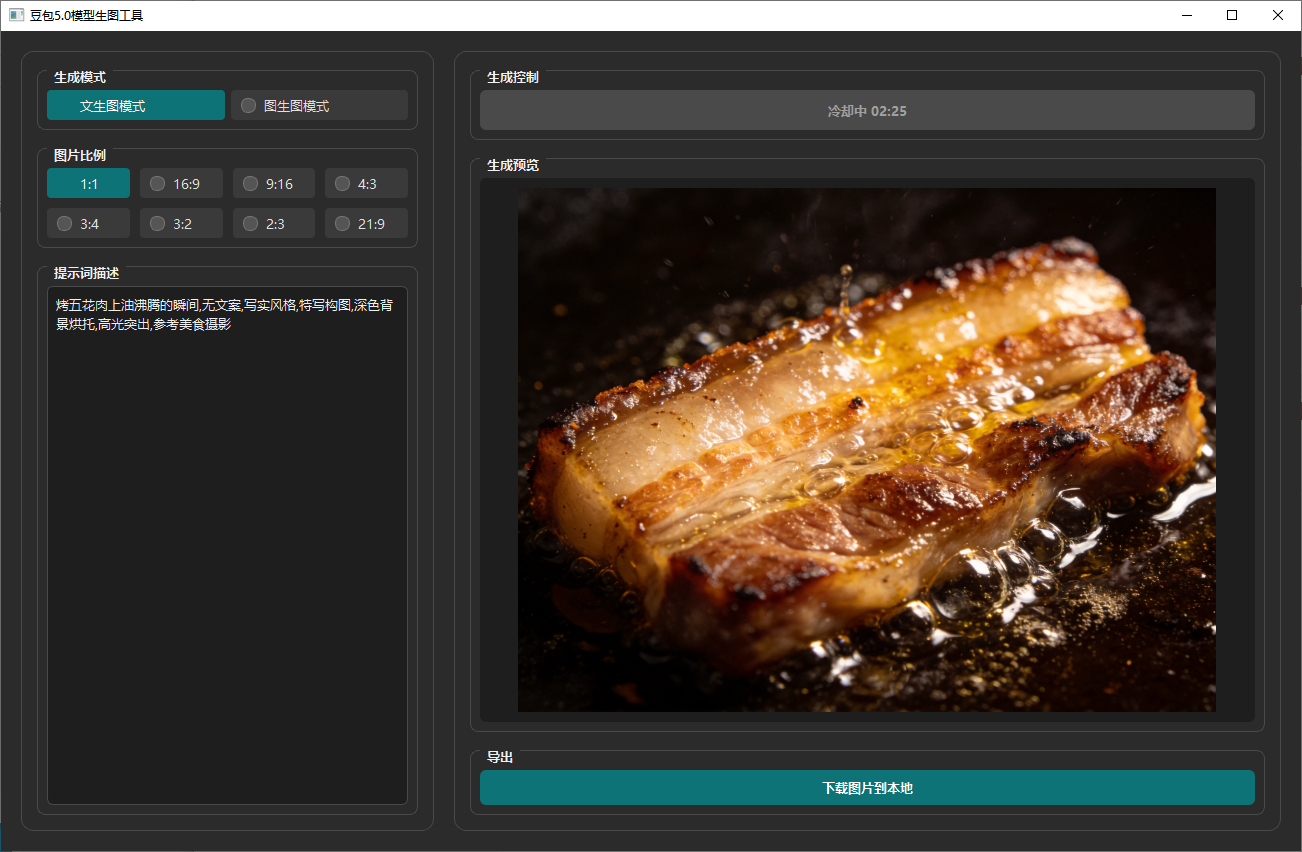Select the 3:2 image ratio
The width and height of the screenshot is (1302, 852).
[x=181, y=223]
